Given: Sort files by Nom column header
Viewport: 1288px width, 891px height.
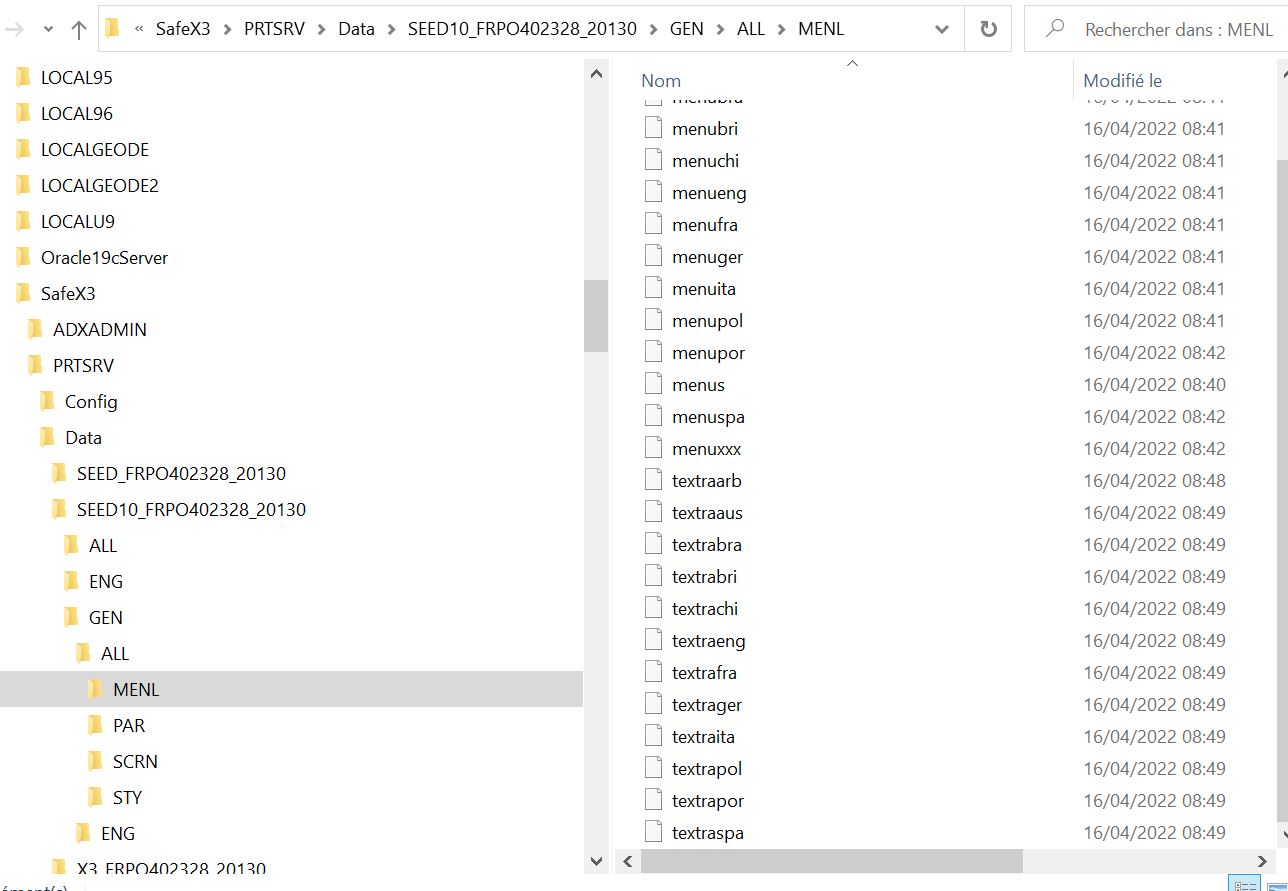Looking at the screenshot, I should pyautogui.click(x=661, y=80).
